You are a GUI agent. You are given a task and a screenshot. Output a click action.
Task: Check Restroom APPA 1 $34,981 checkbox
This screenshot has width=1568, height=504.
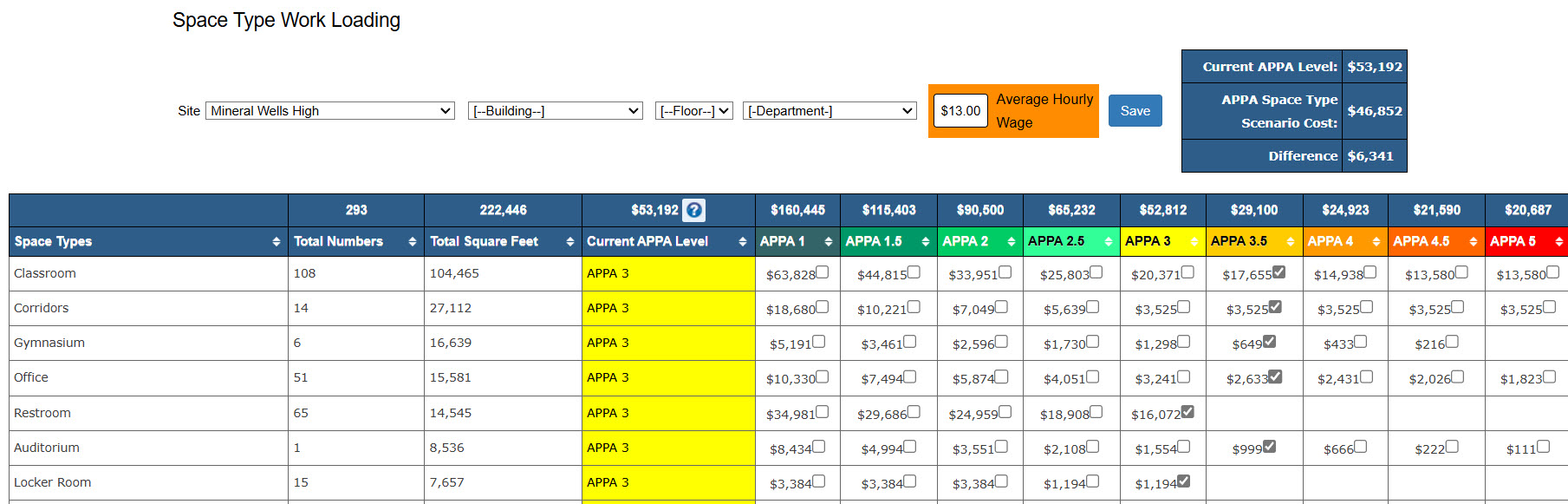point(823,412)
